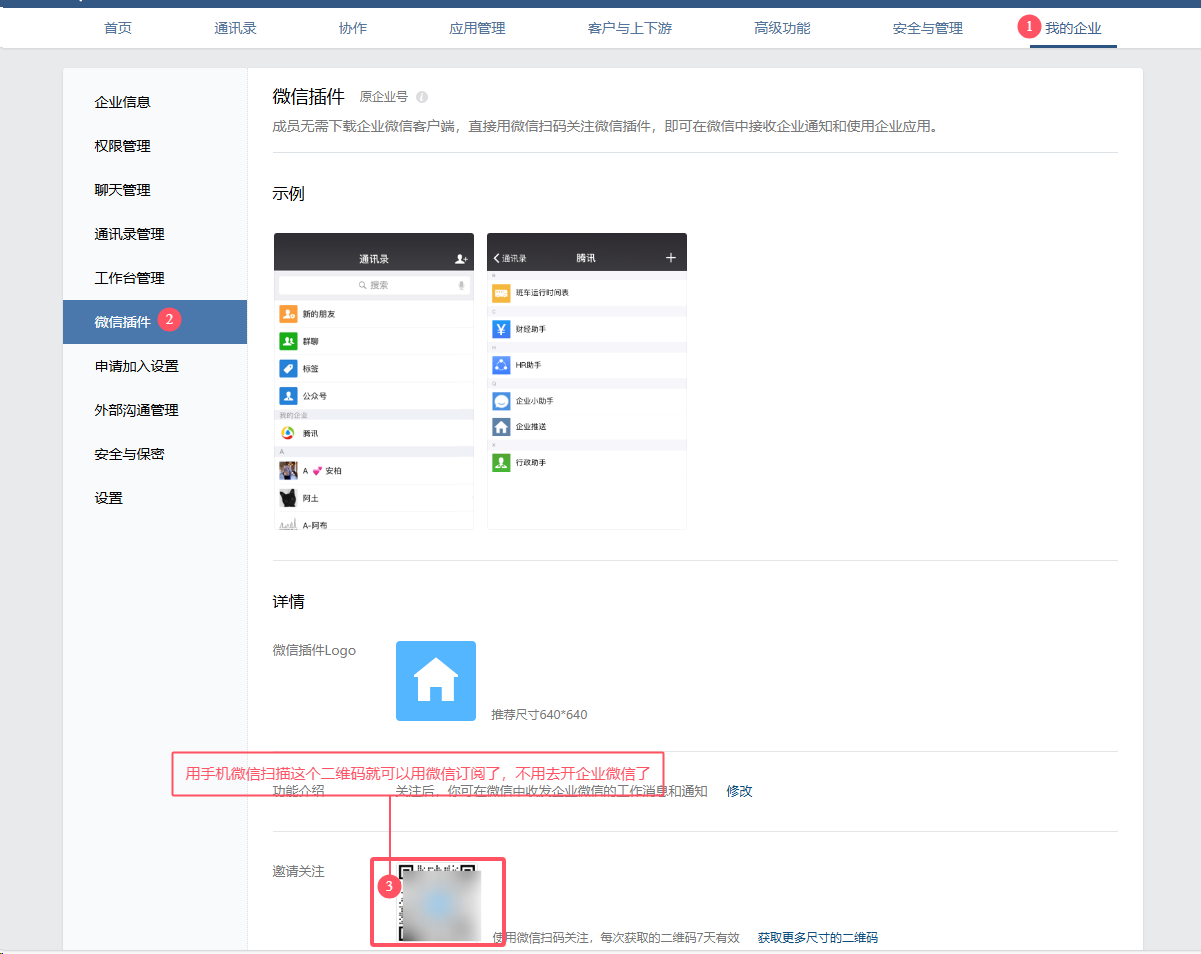Click the 示例 section heading
Image resolution: width=1201 pixels, height=954 pixels.
coord(288,194)
